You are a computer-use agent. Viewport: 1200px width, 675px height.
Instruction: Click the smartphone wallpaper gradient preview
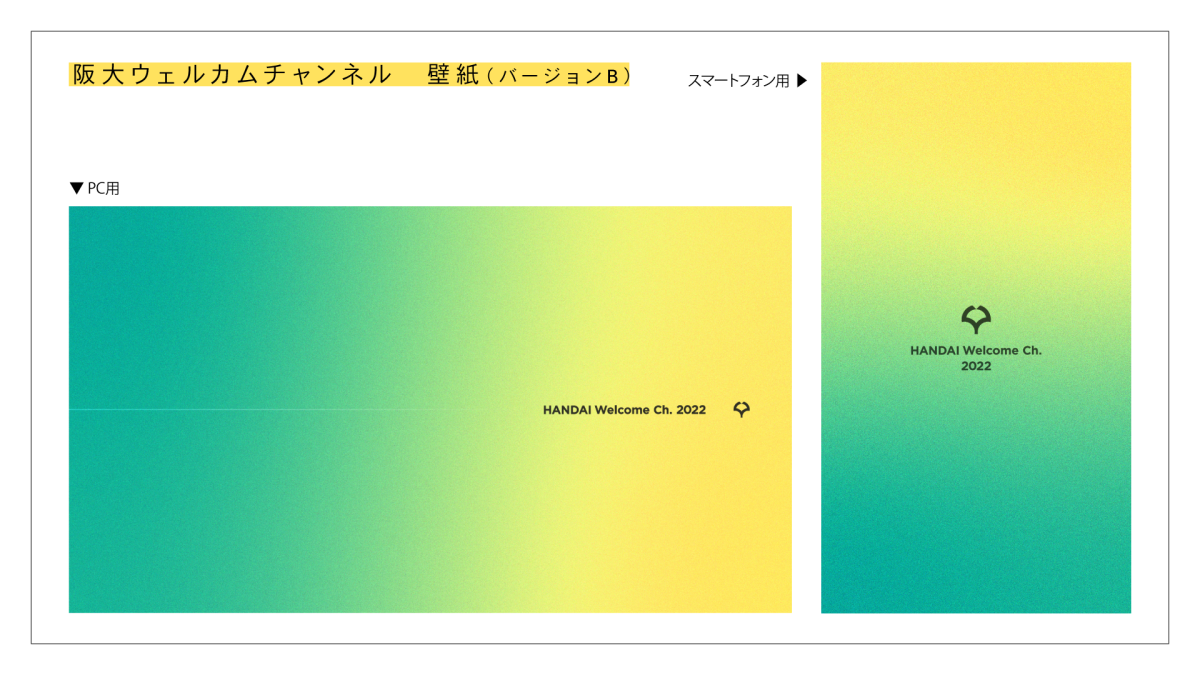click(x=976, y=337)
